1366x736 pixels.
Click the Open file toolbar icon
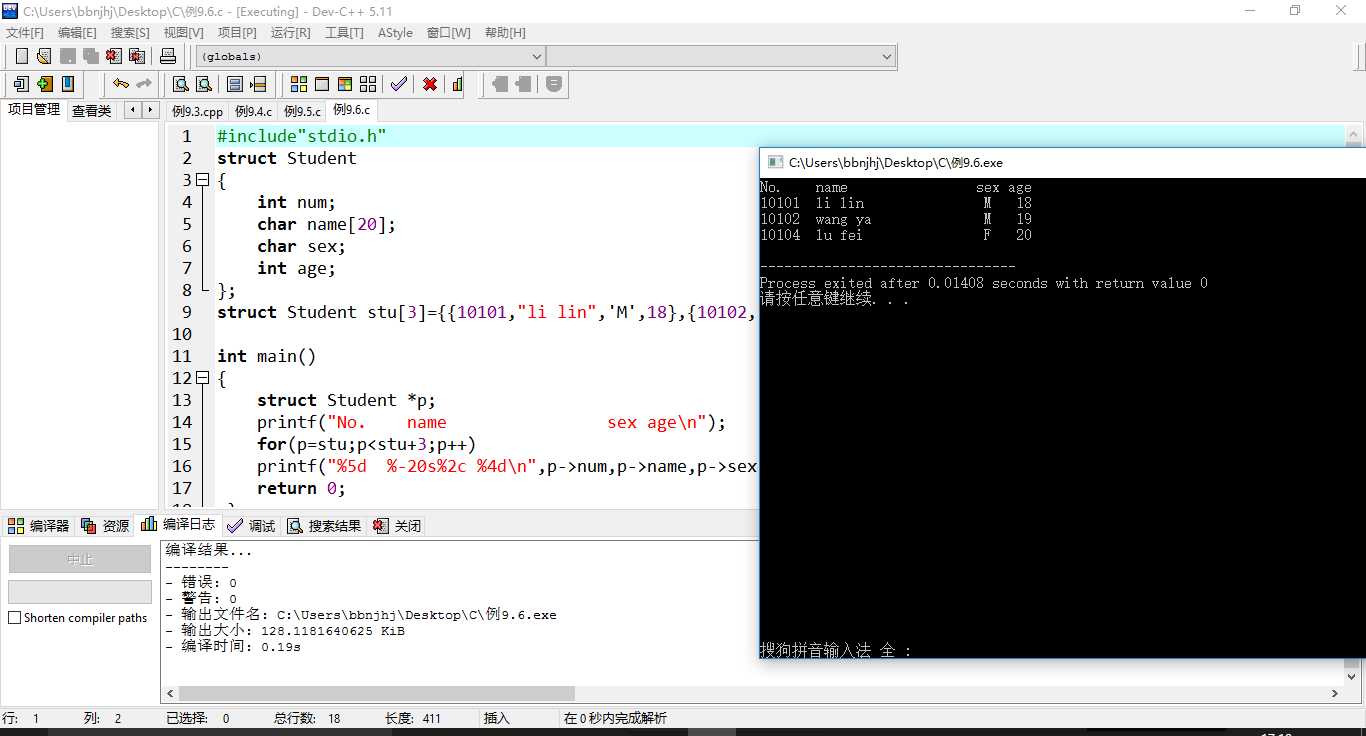[44, 56]
